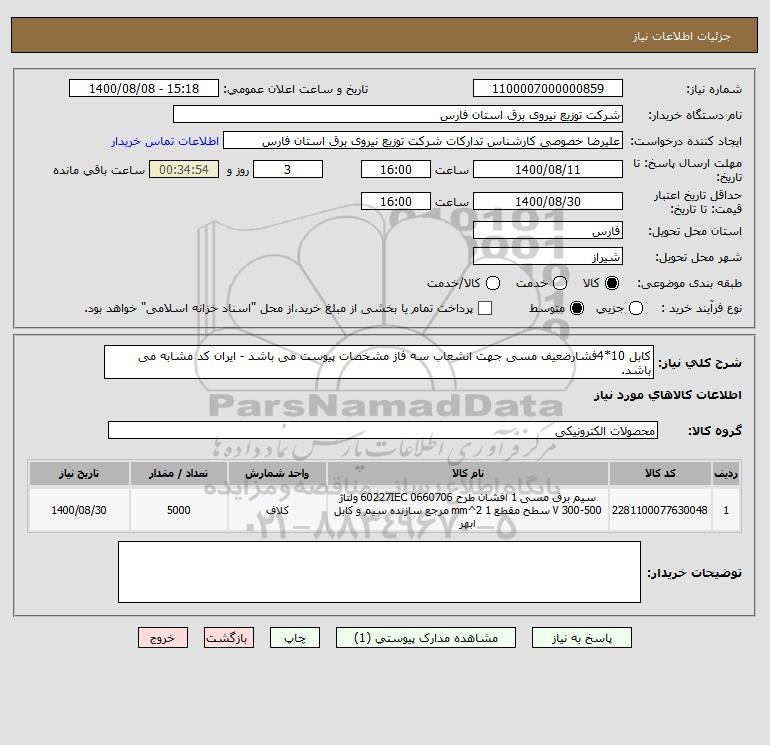The width and height of the screenshot is (770, 745).
Task: Click the سیم برق مسی product name cell
Action: (468, 510)
